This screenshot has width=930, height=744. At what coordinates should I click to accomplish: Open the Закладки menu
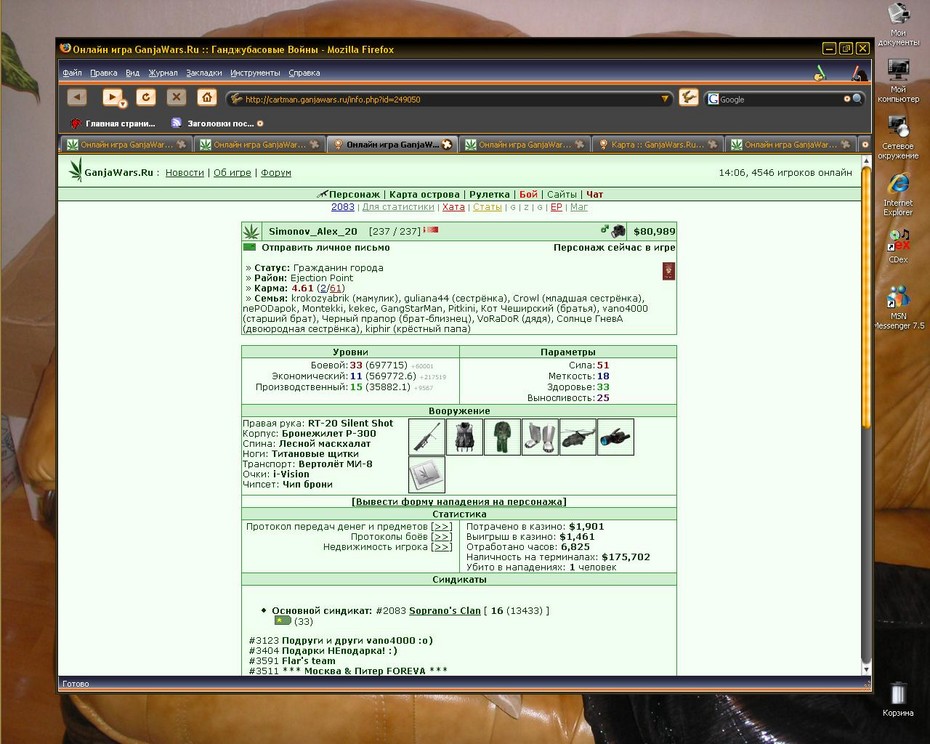coord(203,73)
